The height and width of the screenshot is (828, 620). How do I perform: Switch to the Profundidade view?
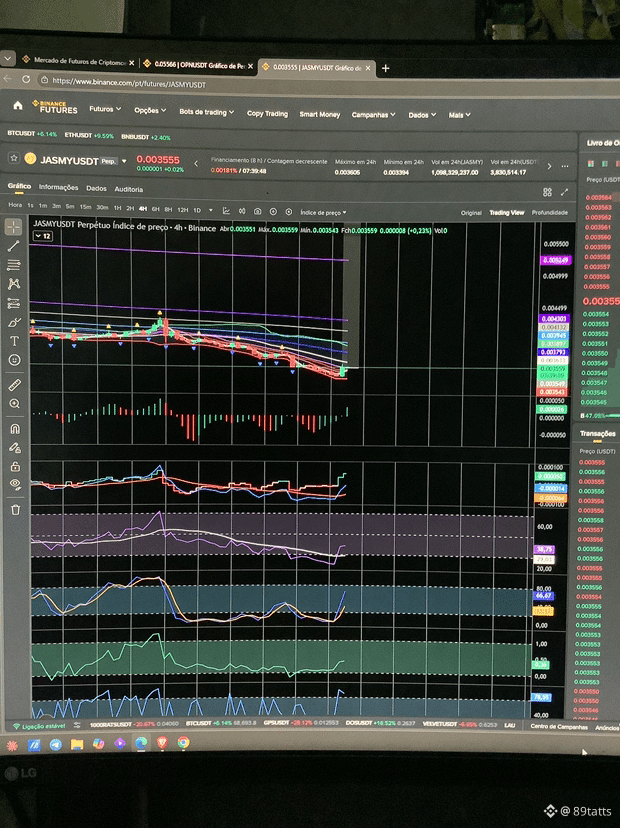point(550,212)
